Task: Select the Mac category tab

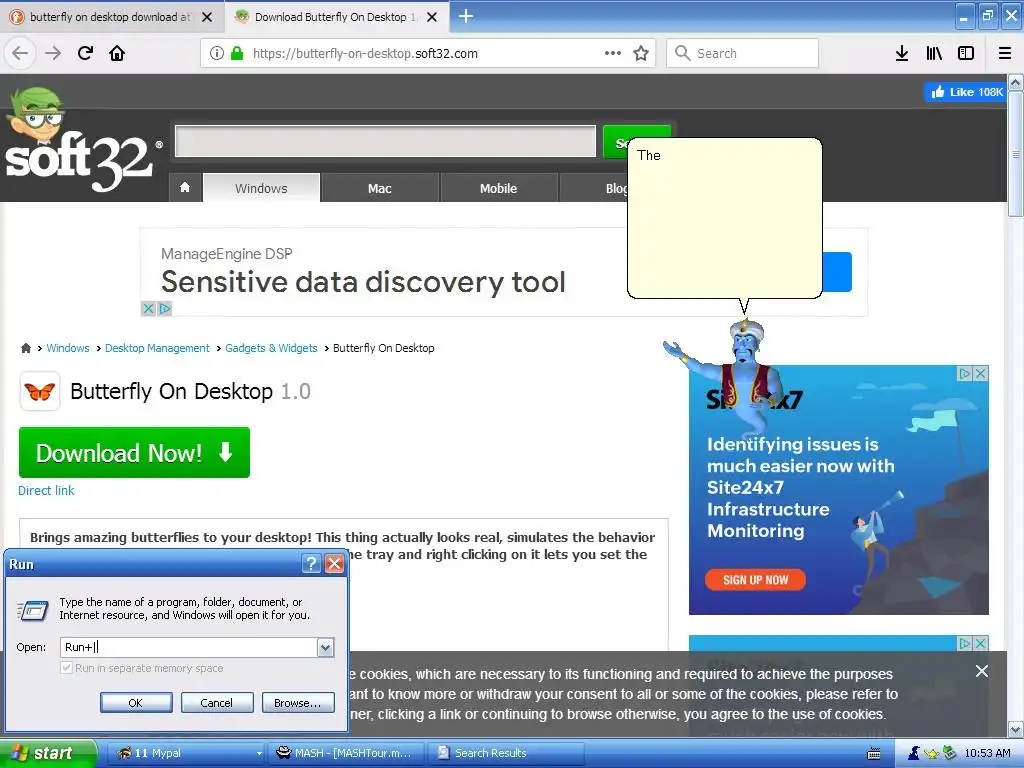Action: [379, 188]
